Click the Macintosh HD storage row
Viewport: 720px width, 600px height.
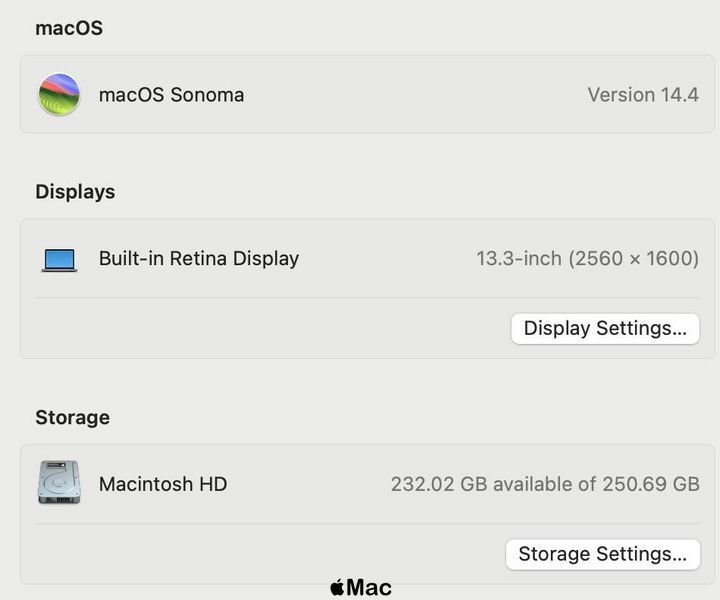[367, 484]
